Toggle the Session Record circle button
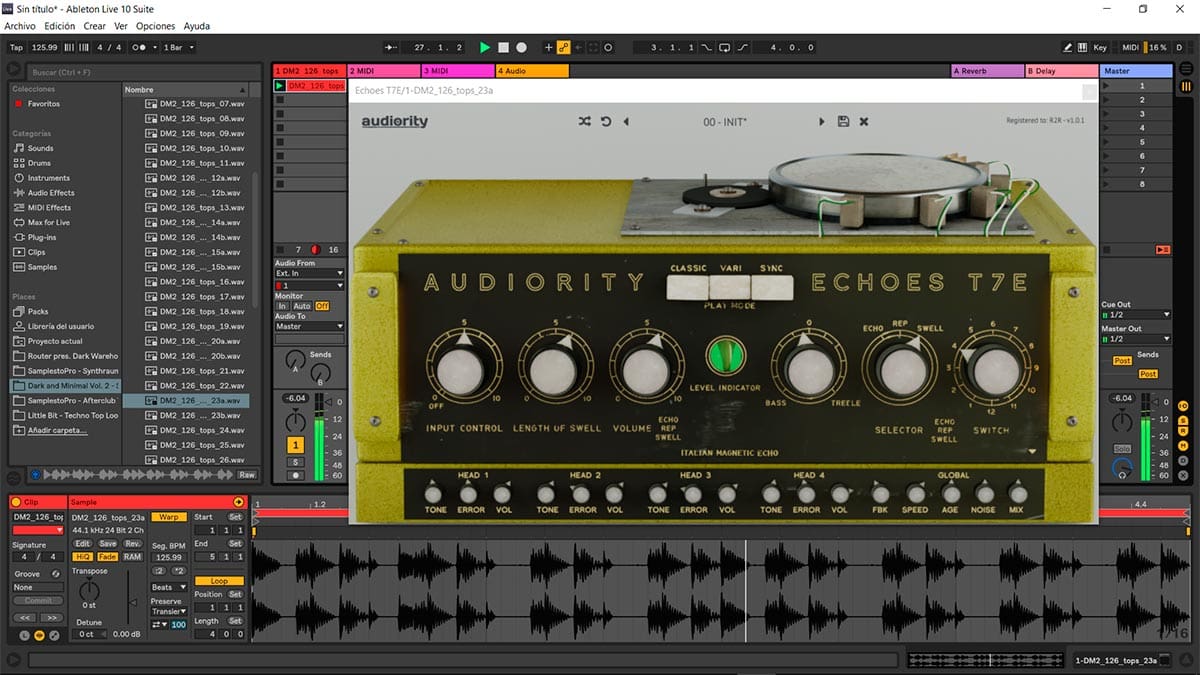This screenshot has height=675, width=1200. 608,47
